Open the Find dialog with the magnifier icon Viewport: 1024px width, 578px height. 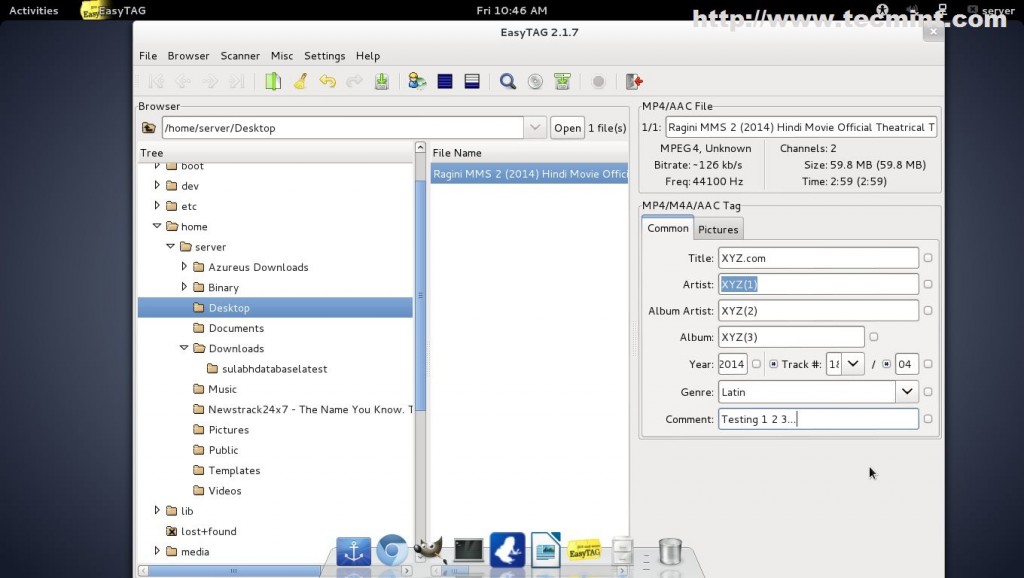point(507,81)
